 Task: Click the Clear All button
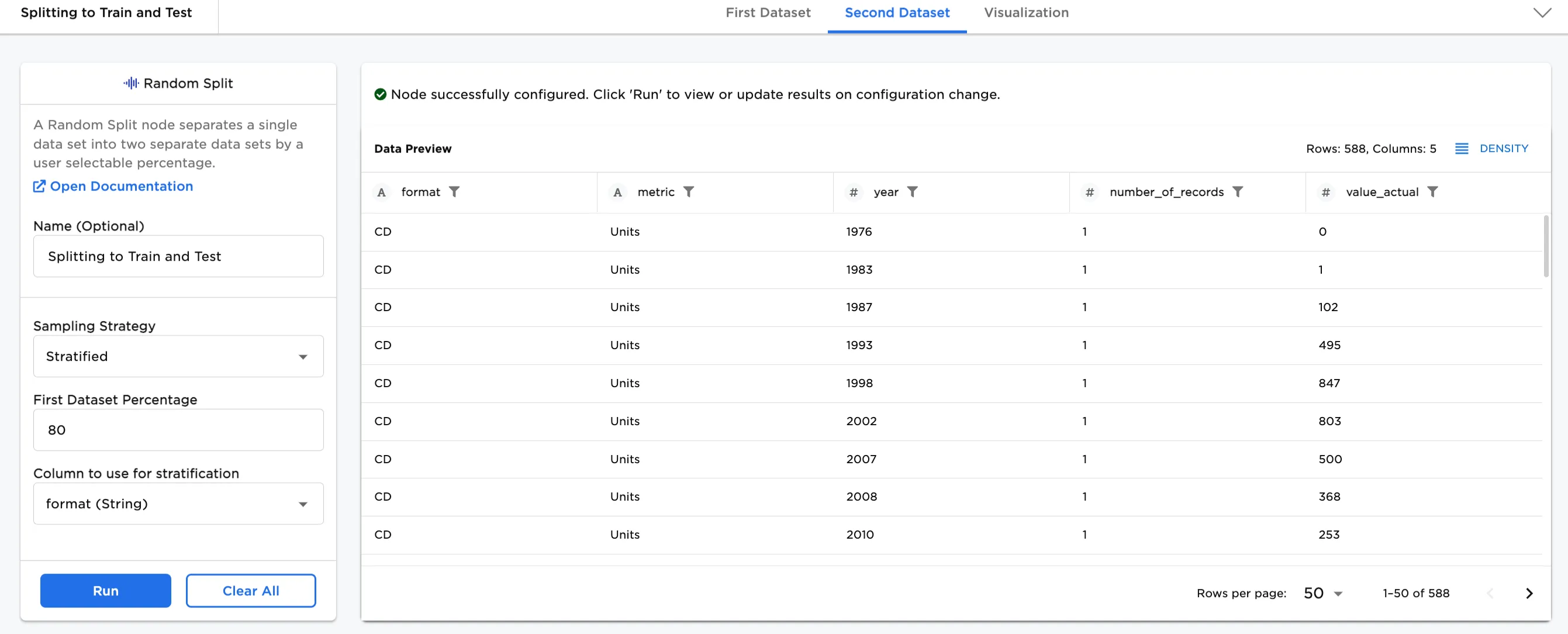(x=251, y=591)
